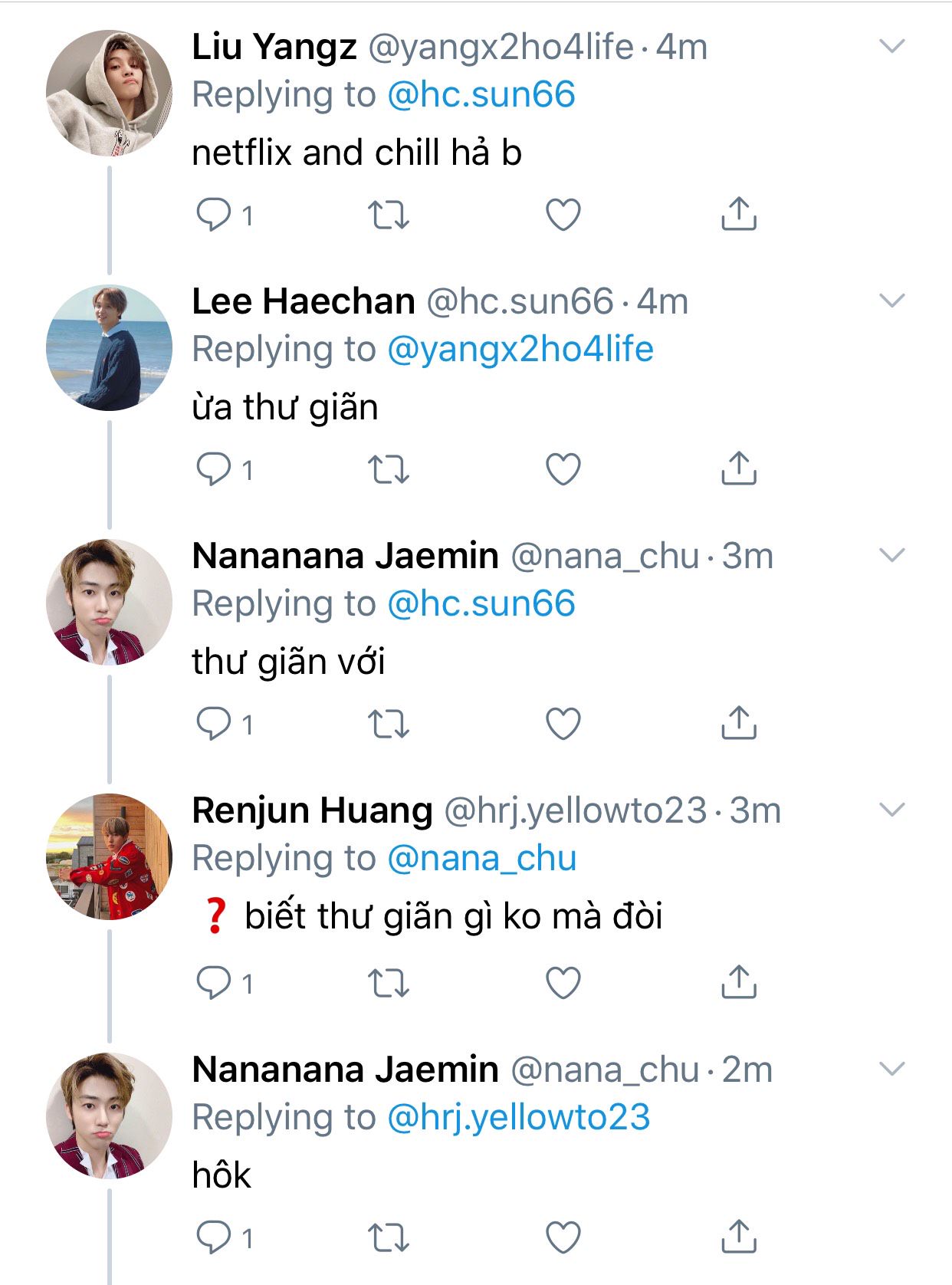Visit @hrj.yellowto23 from Jaemin's last reply
Screen dimensions: 952x1285
pyautogui.click(x=519, y=1118)
